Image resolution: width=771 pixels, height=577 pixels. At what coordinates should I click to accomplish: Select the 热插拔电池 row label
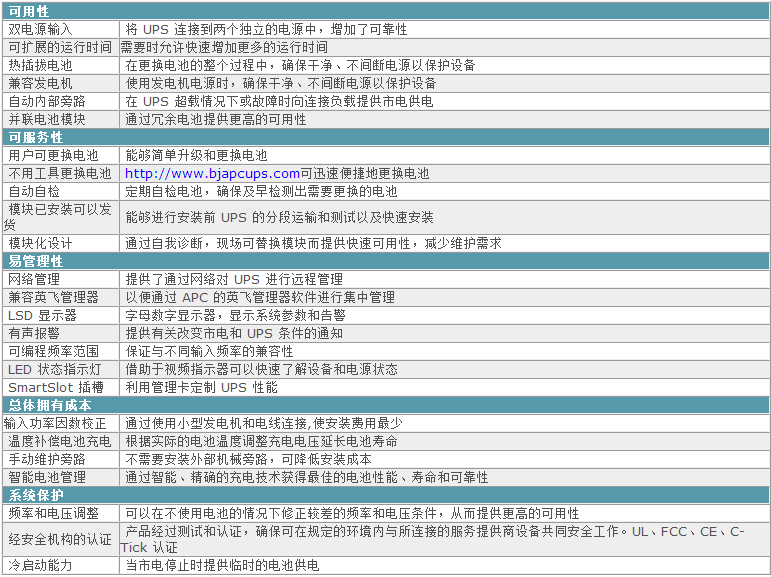coord(40,65)
